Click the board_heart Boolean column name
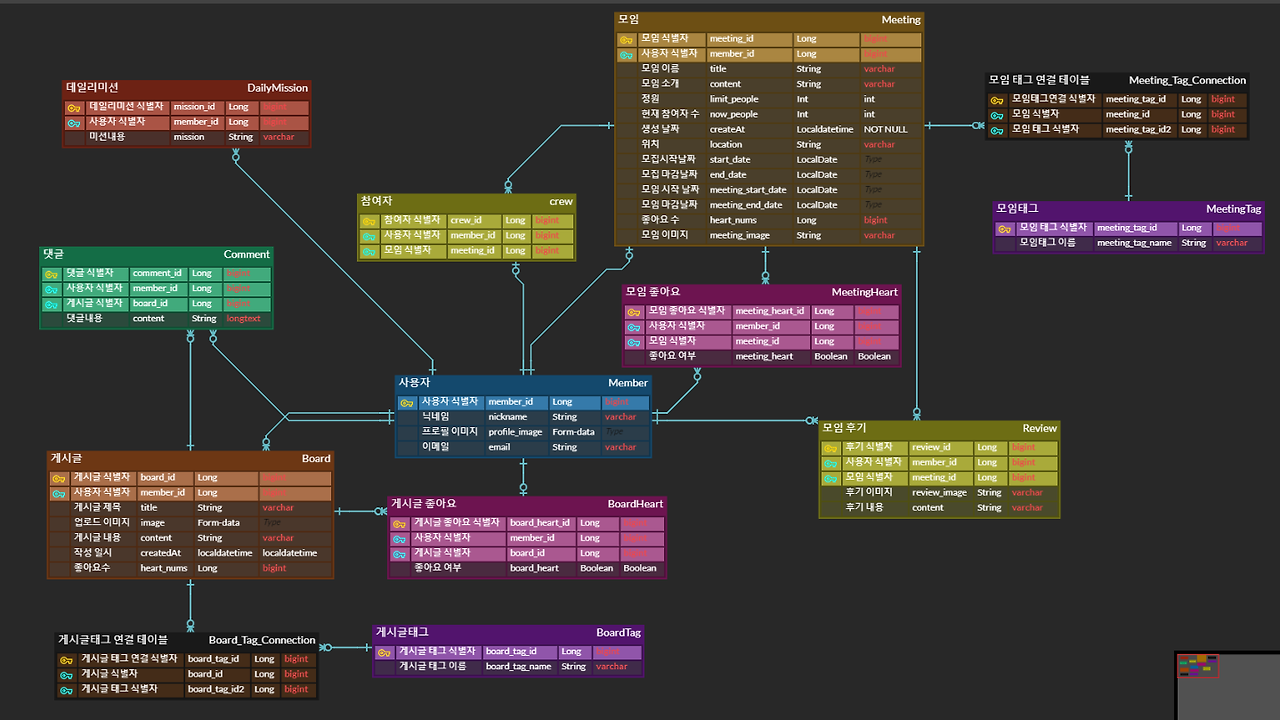Screen dimensions: 1280x720 pyautogui.click(x=534, y=569)
